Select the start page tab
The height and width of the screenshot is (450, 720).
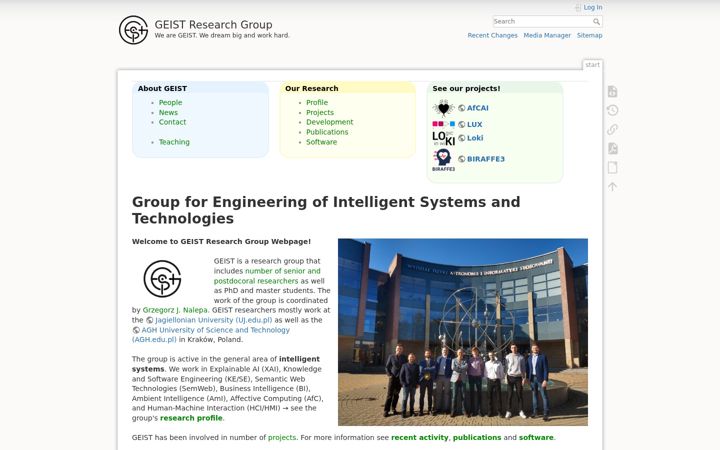click(x=592, y=65)
